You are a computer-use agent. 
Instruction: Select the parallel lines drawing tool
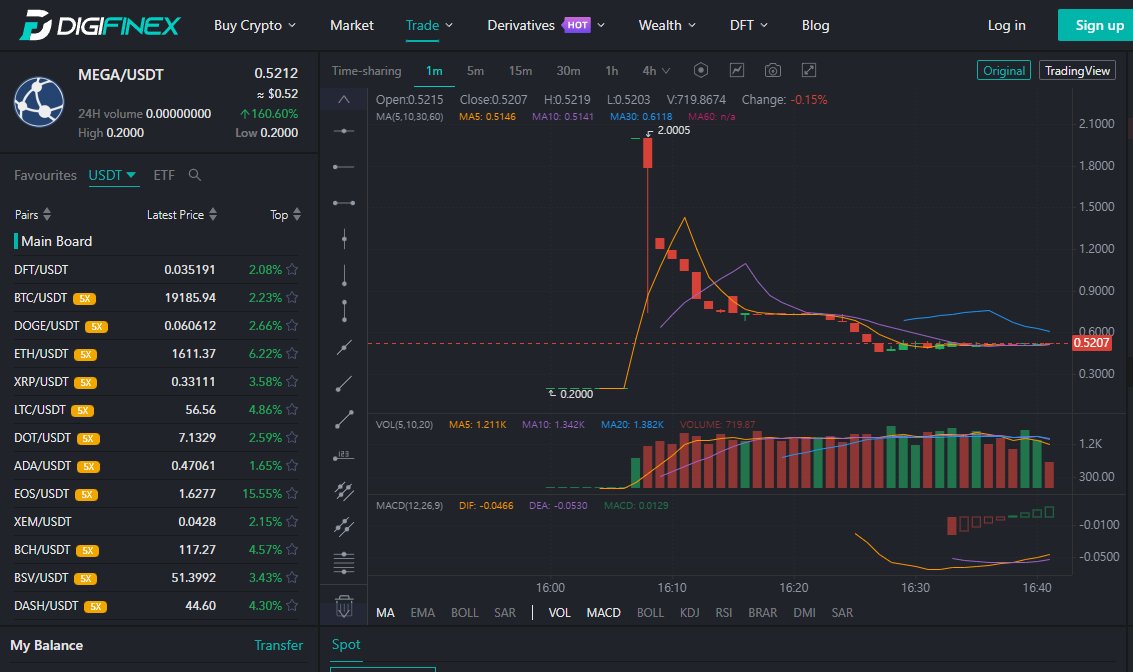[344, 527]
